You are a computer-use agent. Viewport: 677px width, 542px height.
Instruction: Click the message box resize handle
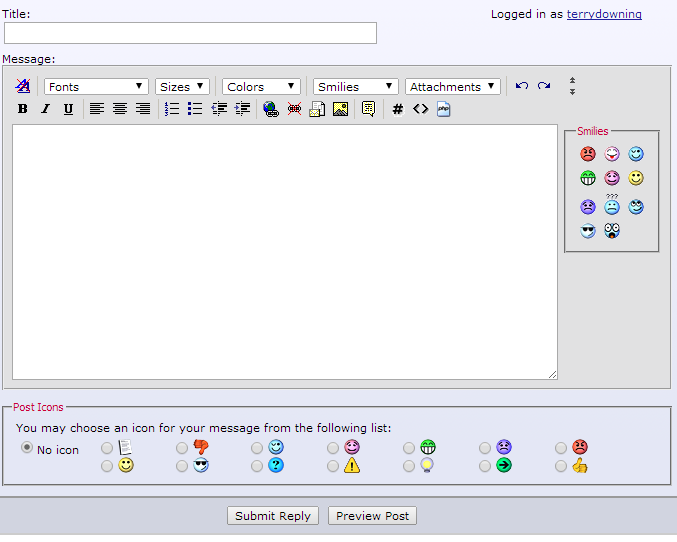click(x=552, y=374)
